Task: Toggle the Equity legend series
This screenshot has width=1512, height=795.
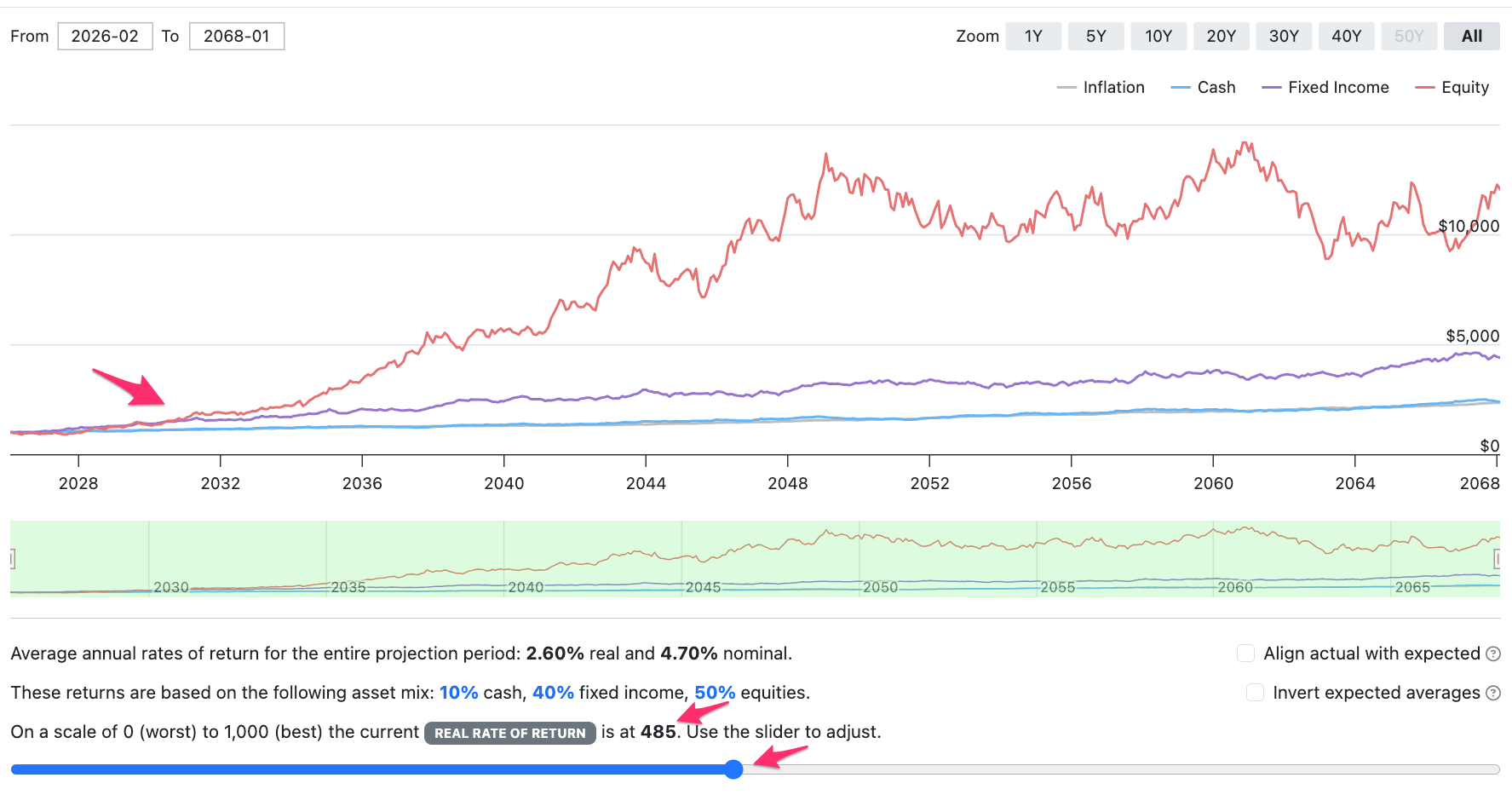Action: (x=1452, y=87)
